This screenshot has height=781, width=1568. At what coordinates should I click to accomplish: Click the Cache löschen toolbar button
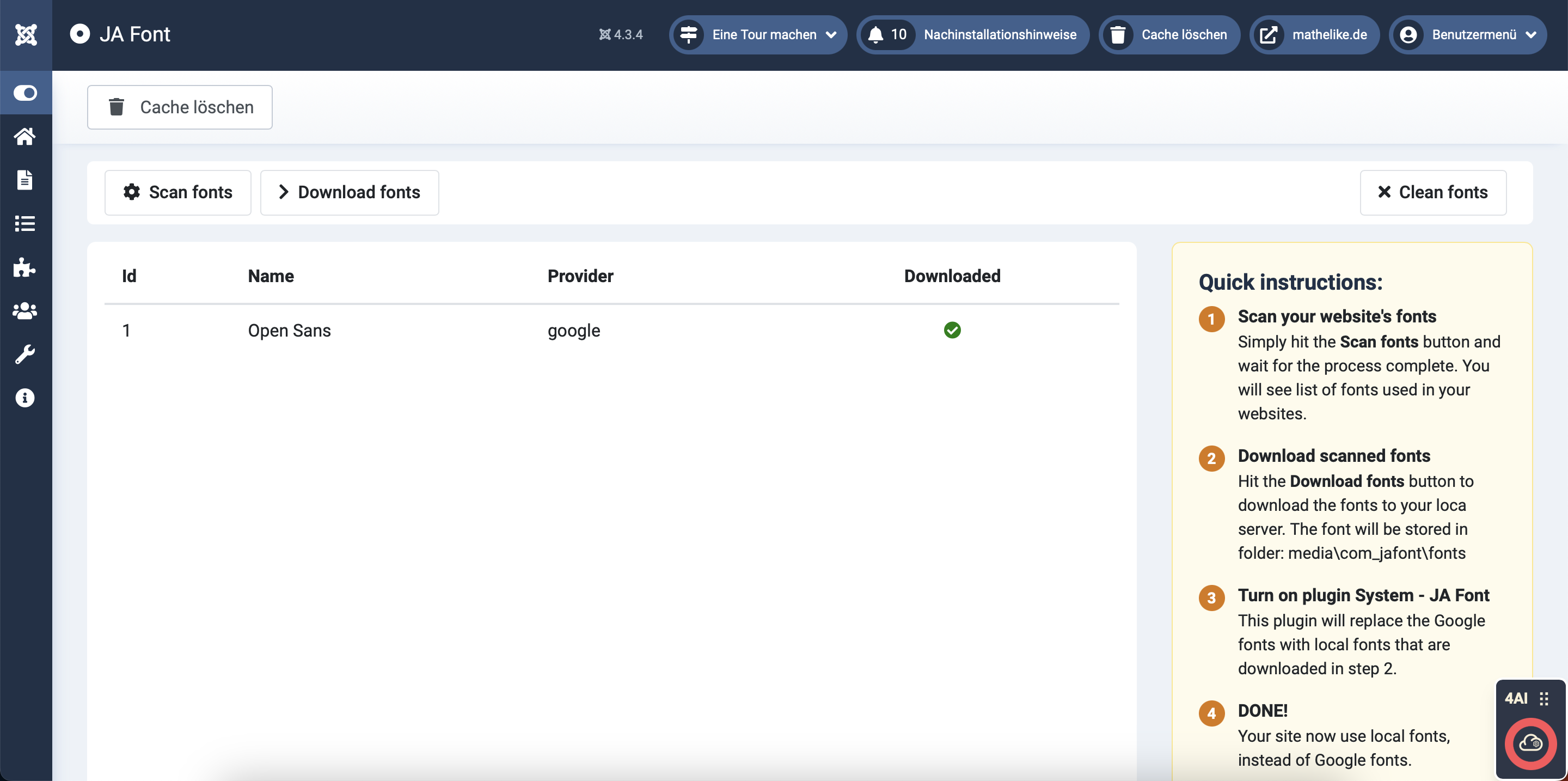(x=180, y=107)
